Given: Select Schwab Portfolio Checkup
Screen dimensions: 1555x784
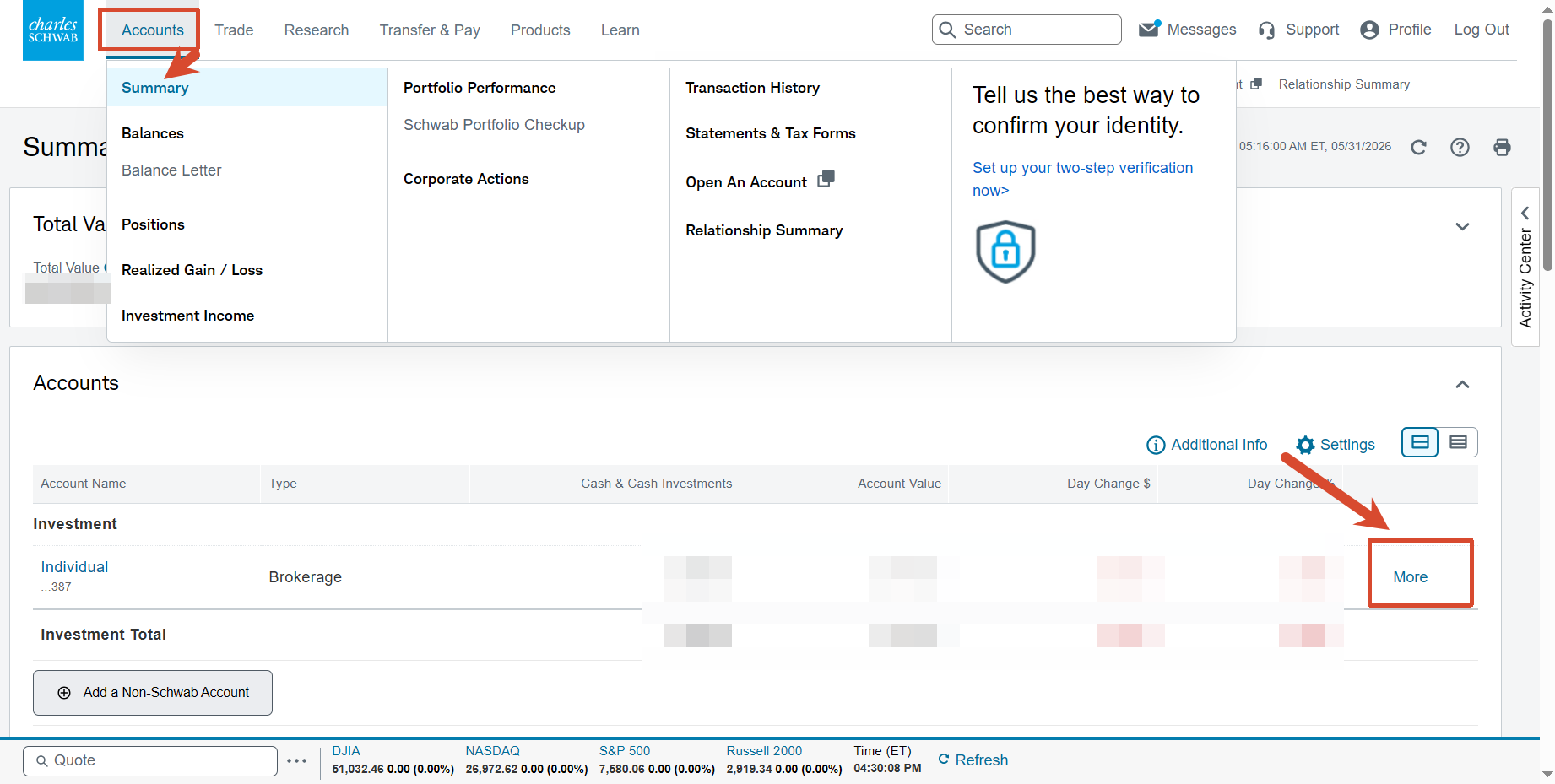Looking at the screenshot, I should [494, 125].
